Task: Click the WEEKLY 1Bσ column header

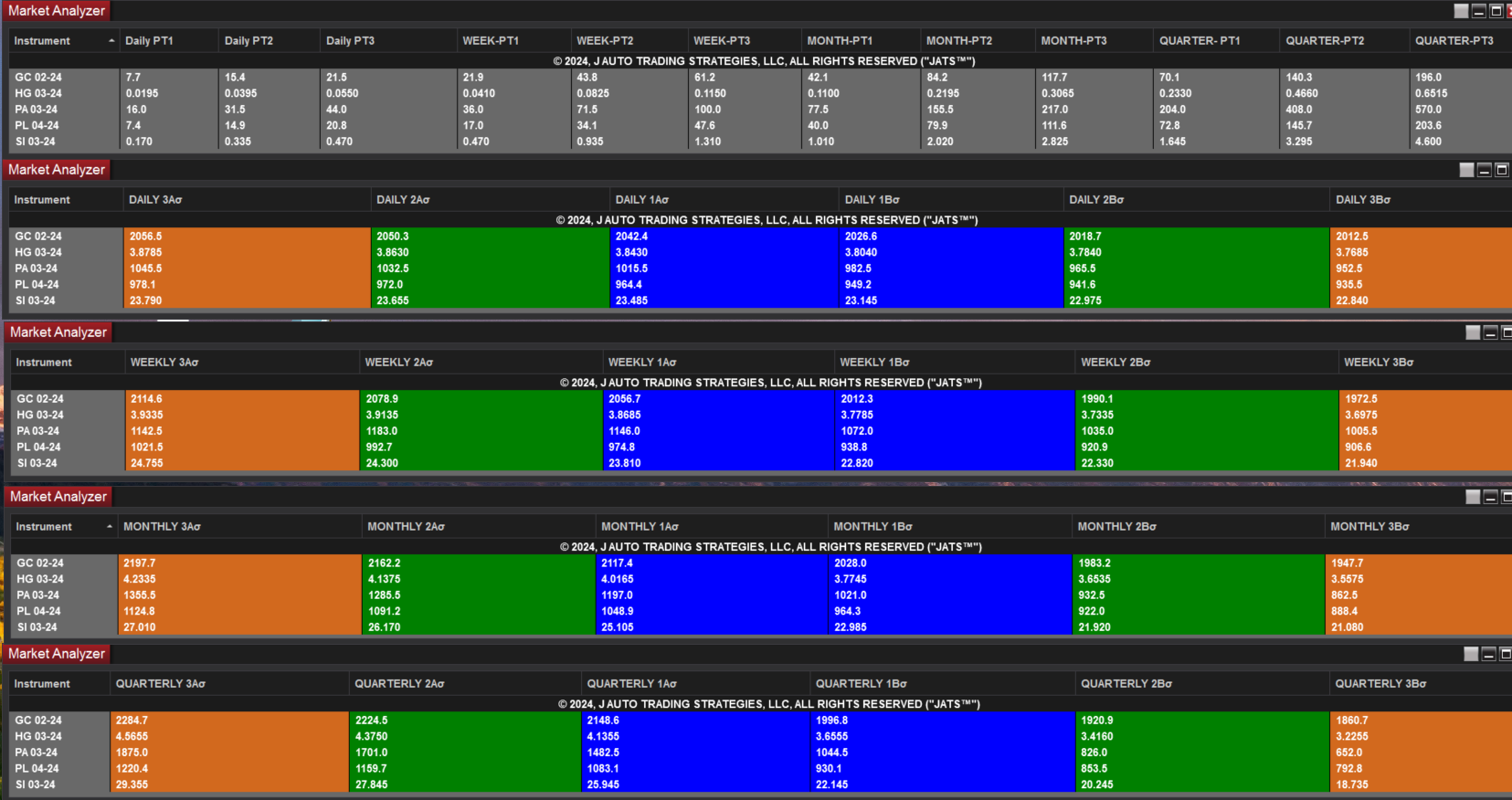Action: 955,363
